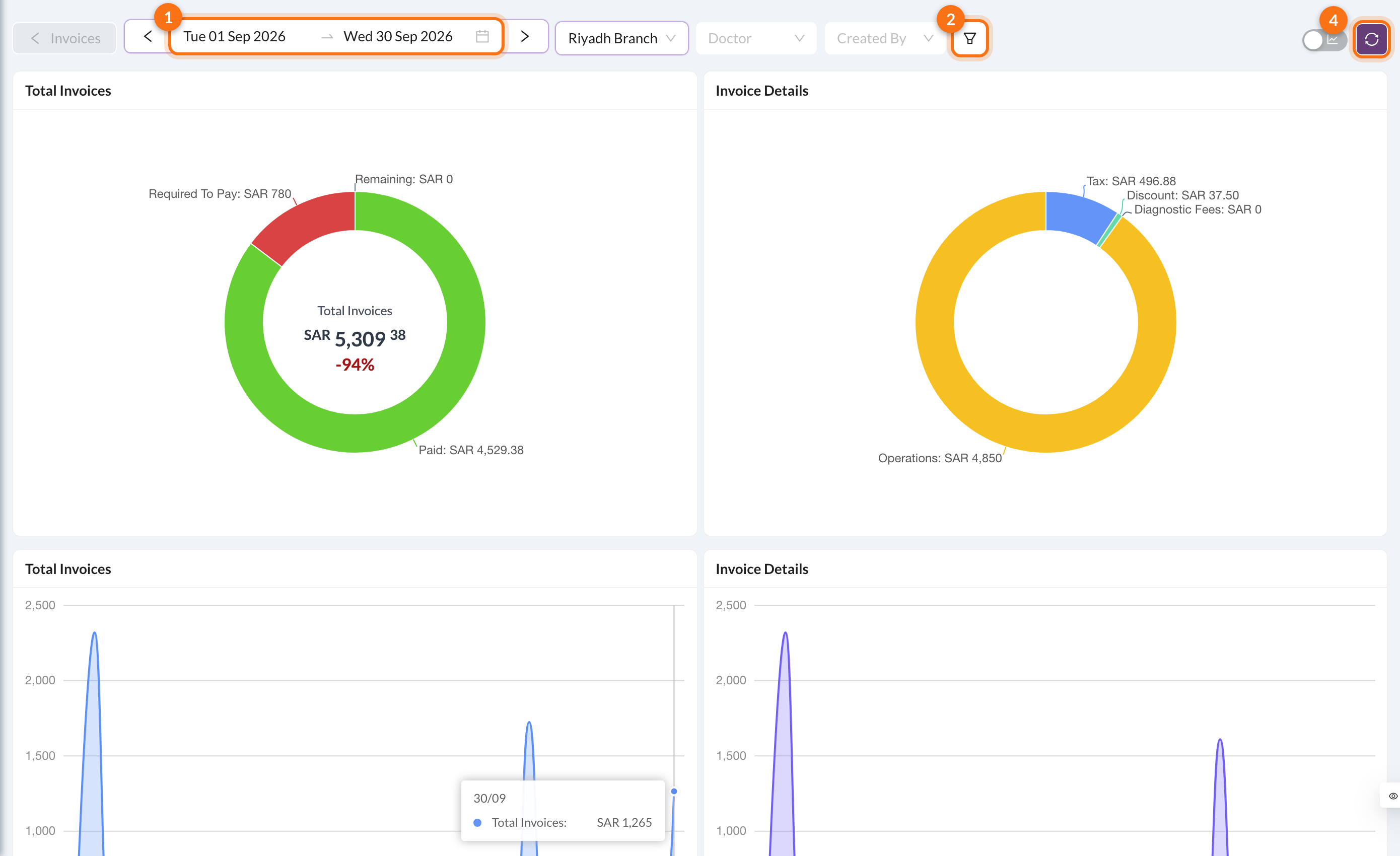Click the filter funnel icon

point(970,38)
